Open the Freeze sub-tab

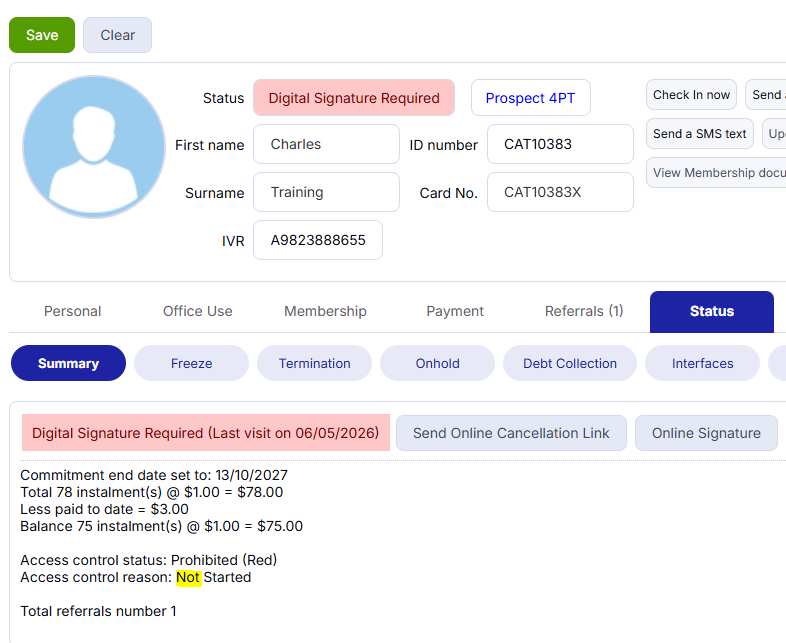191,363
